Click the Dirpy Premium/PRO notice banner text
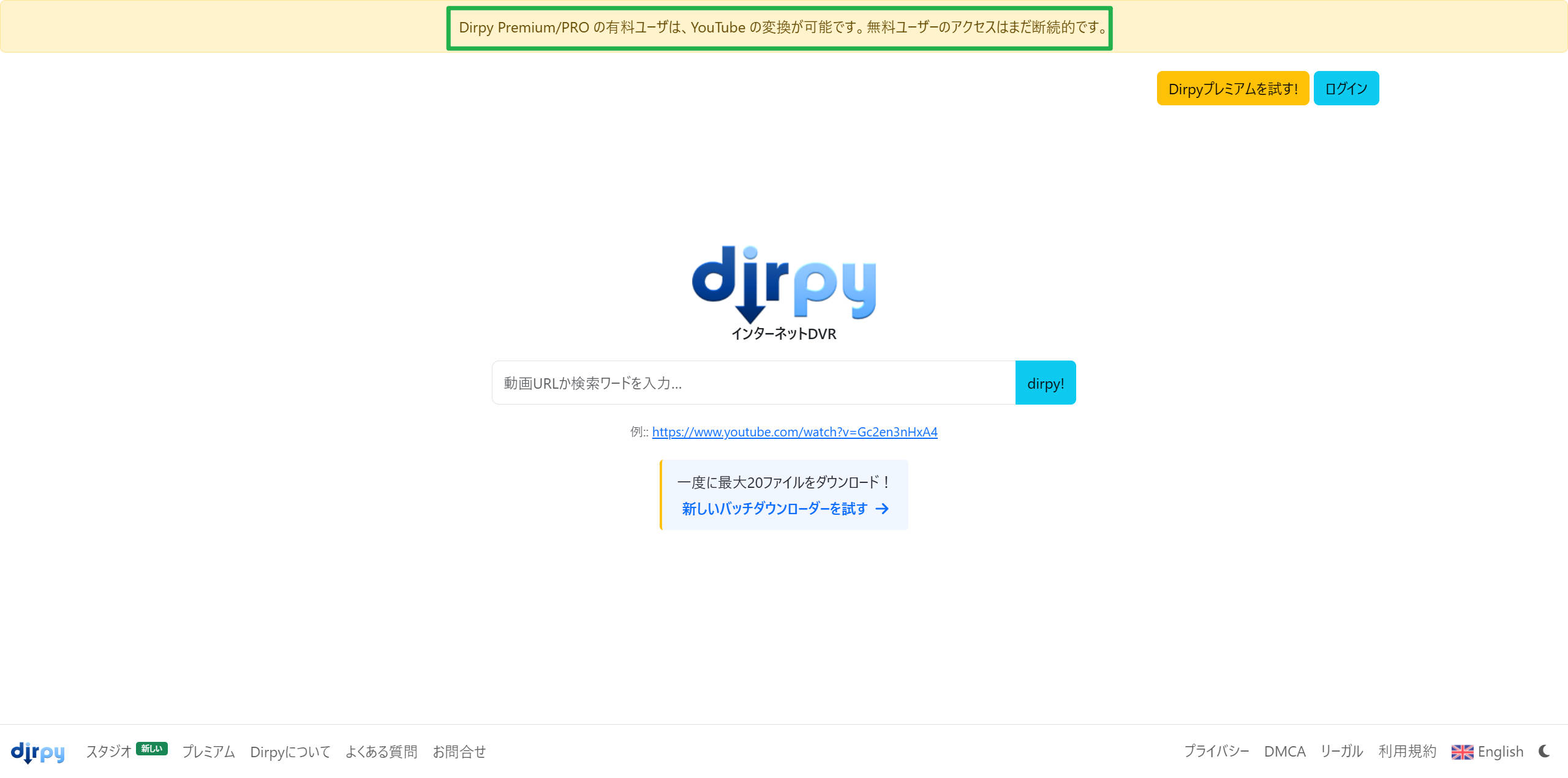1568x778 pixels. click(783, 27)
